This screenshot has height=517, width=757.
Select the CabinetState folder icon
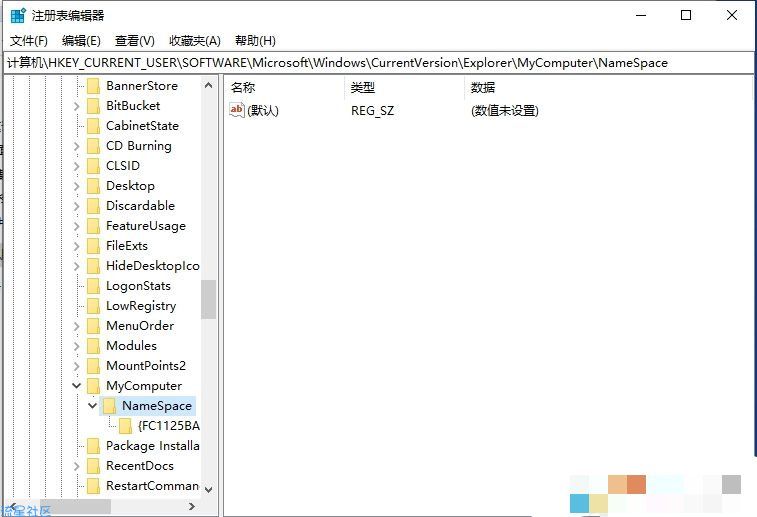(x=93, y=126)
